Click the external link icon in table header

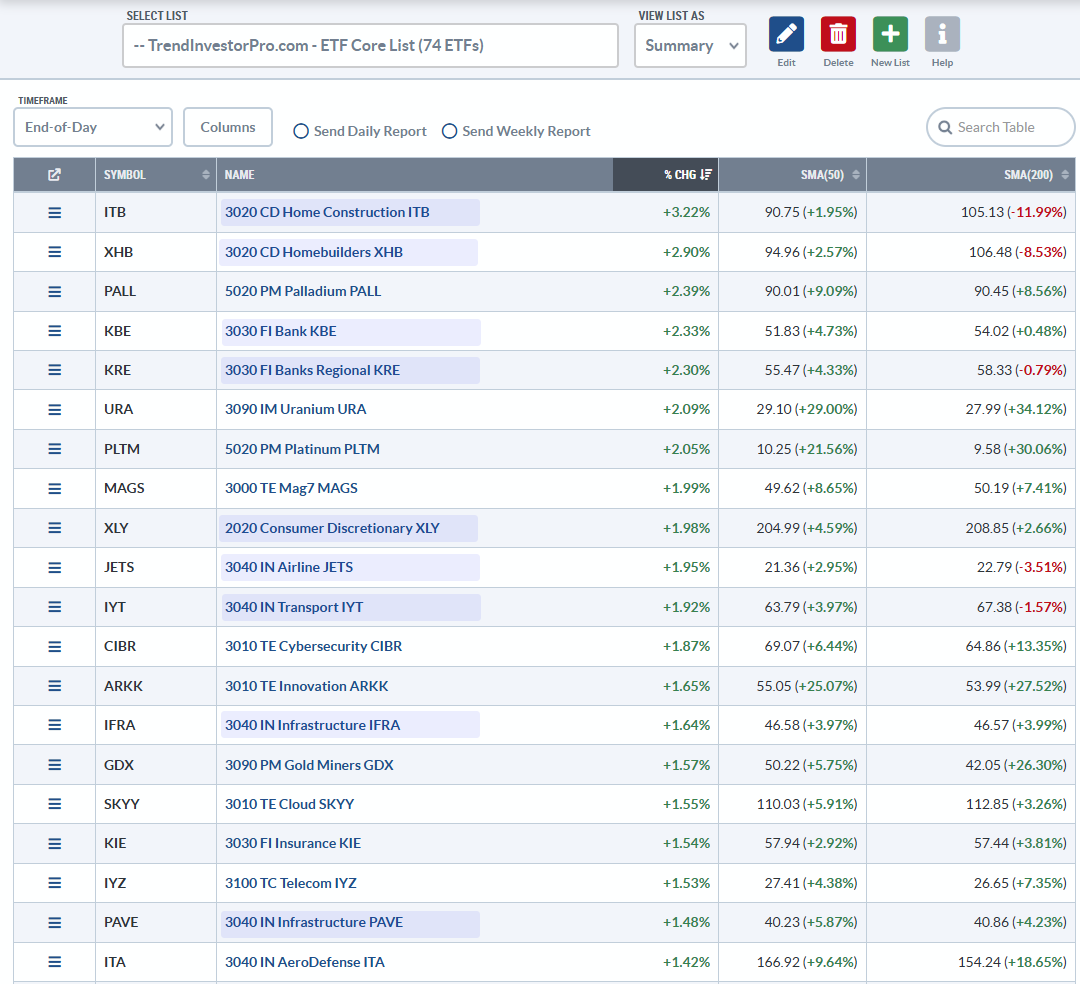pyautogui.click(x=54, y=175)
